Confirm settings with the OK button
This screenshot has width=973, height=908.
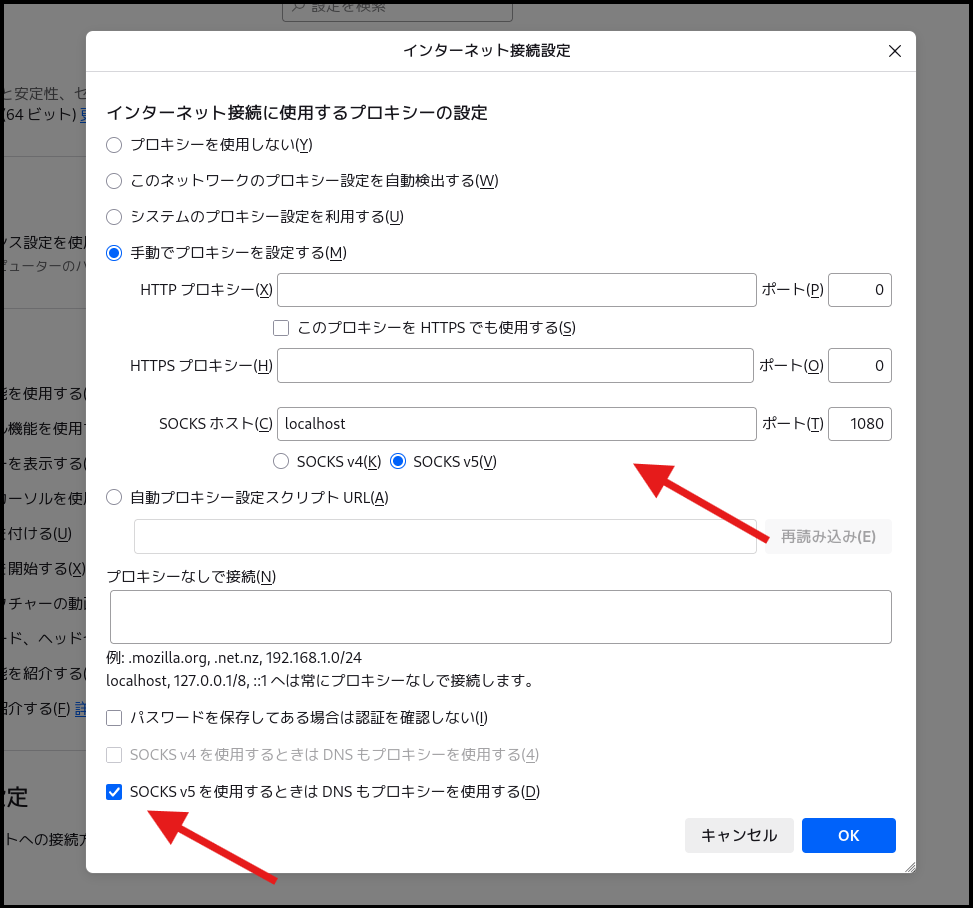848,835
